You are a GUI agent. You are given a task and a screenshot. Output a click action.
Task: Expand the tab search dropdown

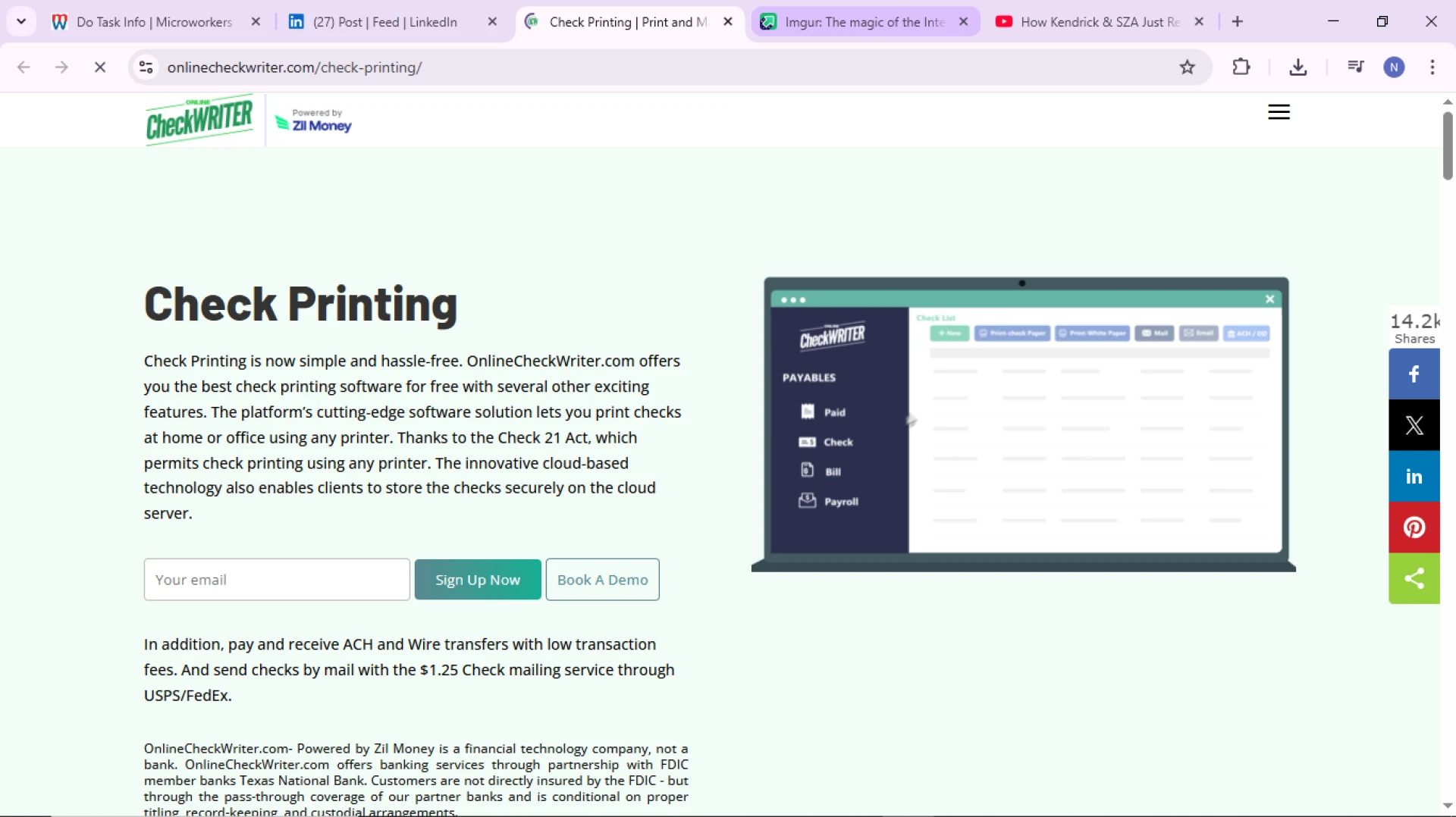pos(21,21)
